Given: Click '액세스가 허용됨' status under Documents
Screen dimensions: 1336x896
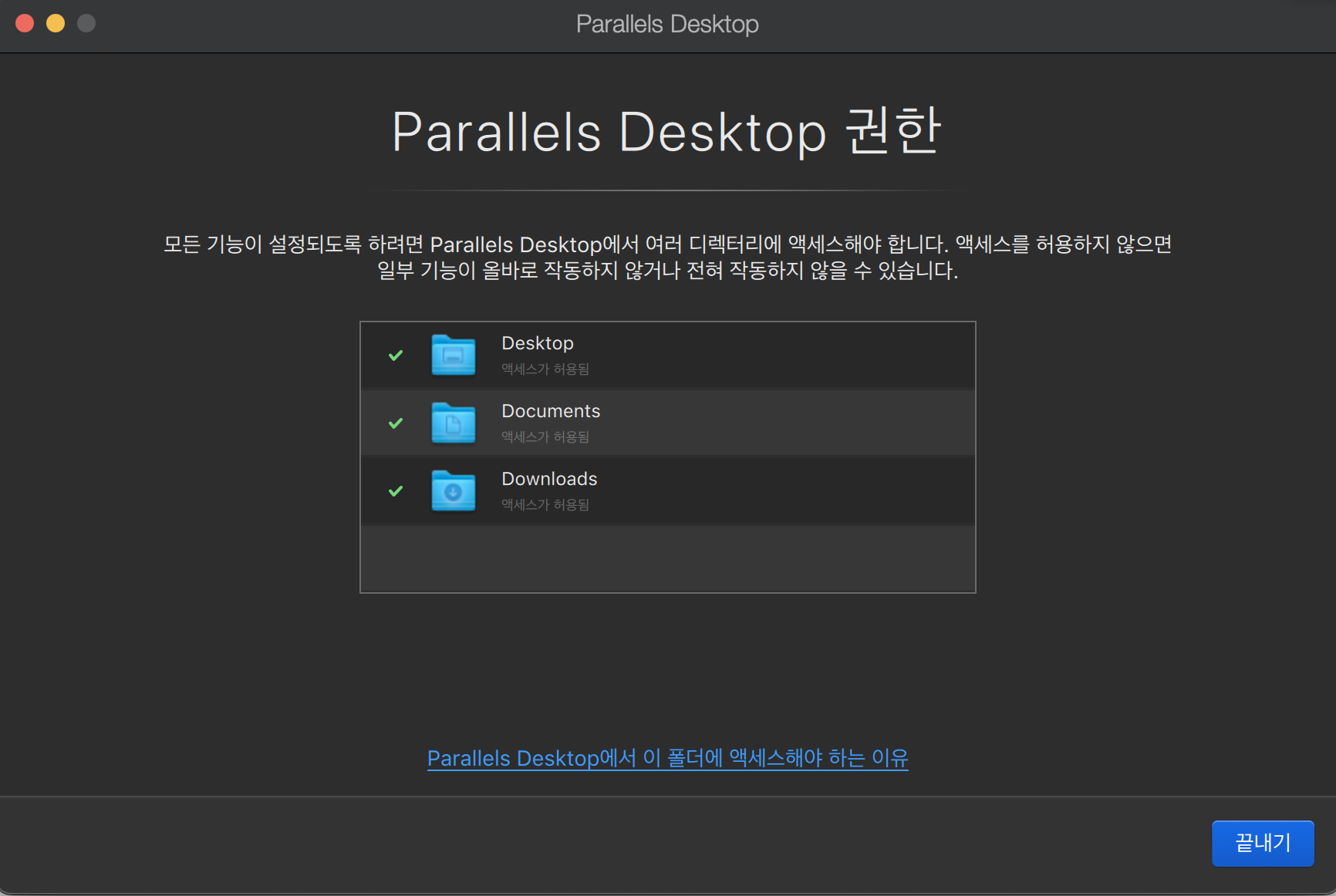Looking at the screenshot, I should coord(545,437).
